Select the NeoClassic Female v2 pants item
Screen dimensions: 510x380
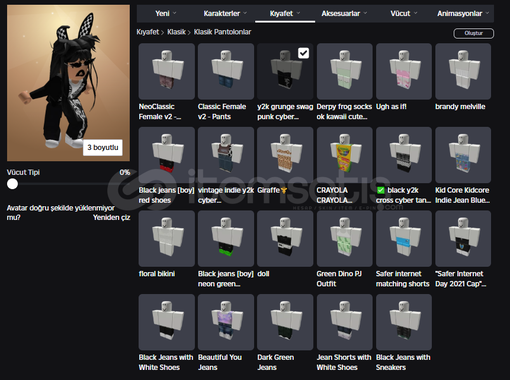pos(166,71)
